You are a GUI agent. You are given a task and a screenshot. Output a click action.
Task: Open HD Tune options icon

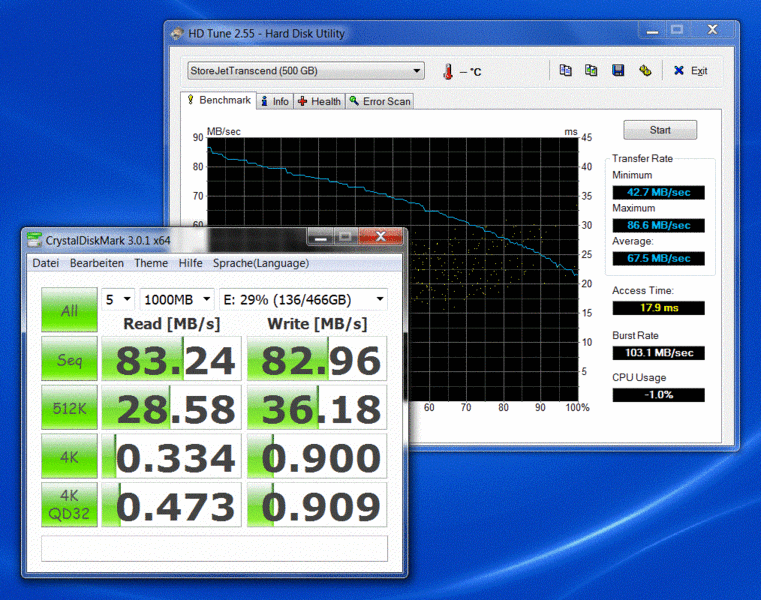point(645,70)
